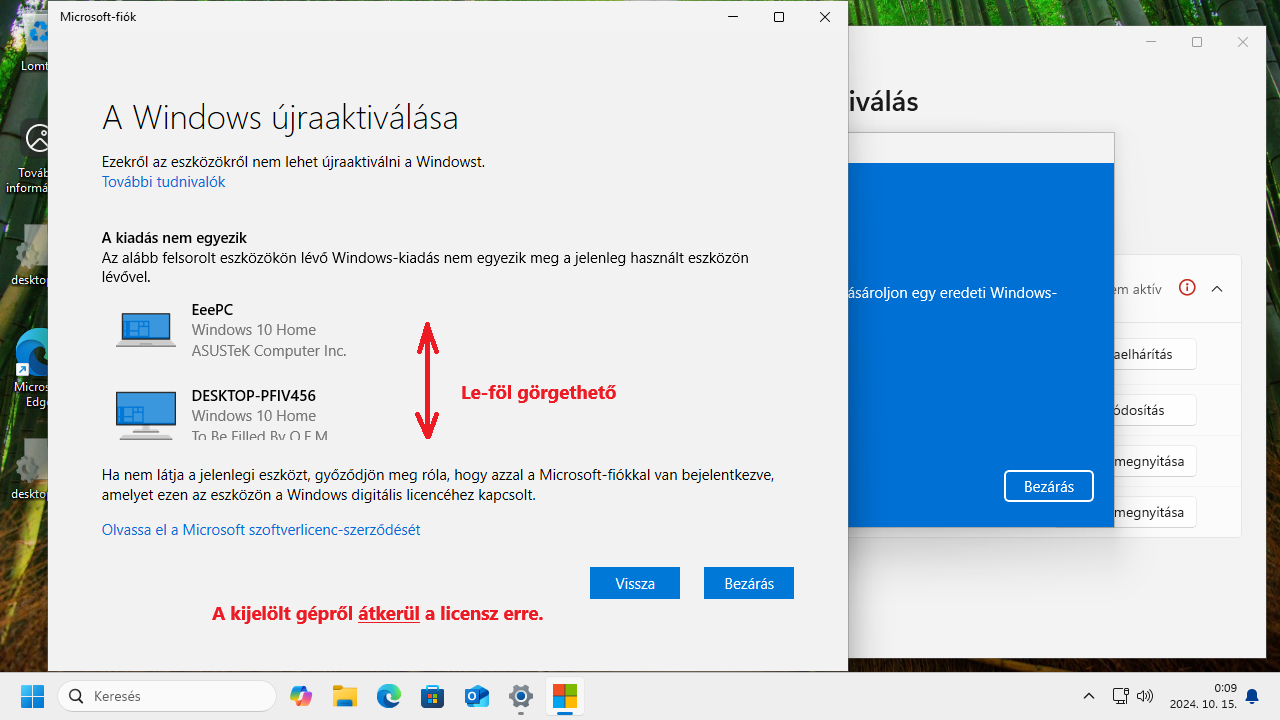Click the Microsoft account app taskbar icon
This screenshot has width=1280, height=720.
tap(565, 696)
